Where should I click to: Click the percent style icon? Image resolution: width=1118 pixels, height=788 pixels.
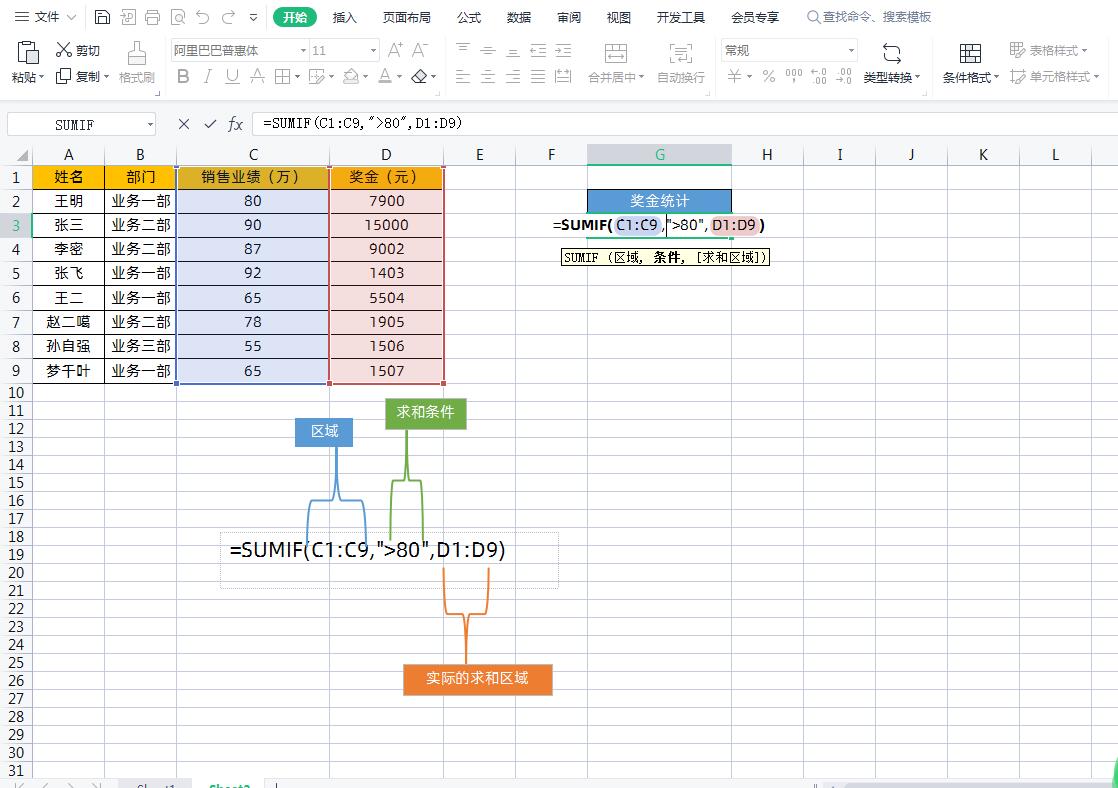[769, 76]
